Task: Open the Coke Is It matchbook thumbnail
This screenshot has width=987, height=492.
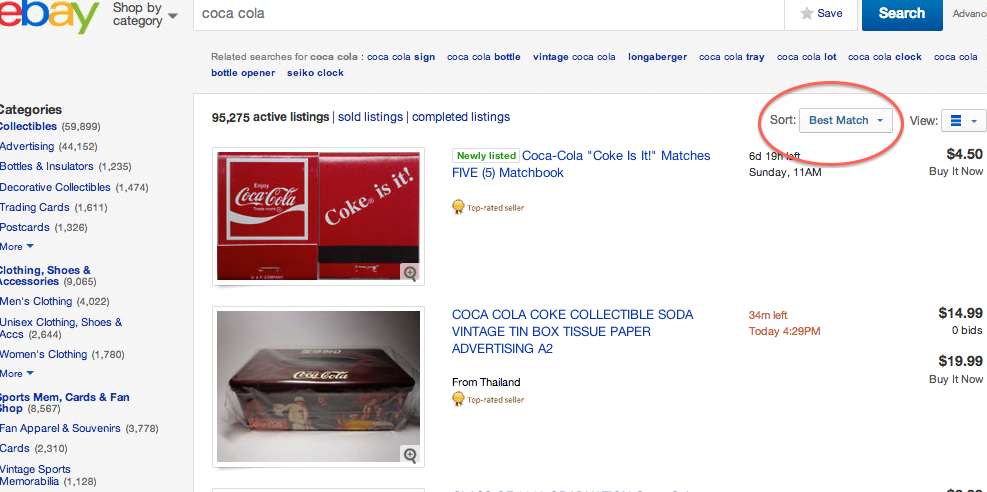Action: click(x=317, y=216)
